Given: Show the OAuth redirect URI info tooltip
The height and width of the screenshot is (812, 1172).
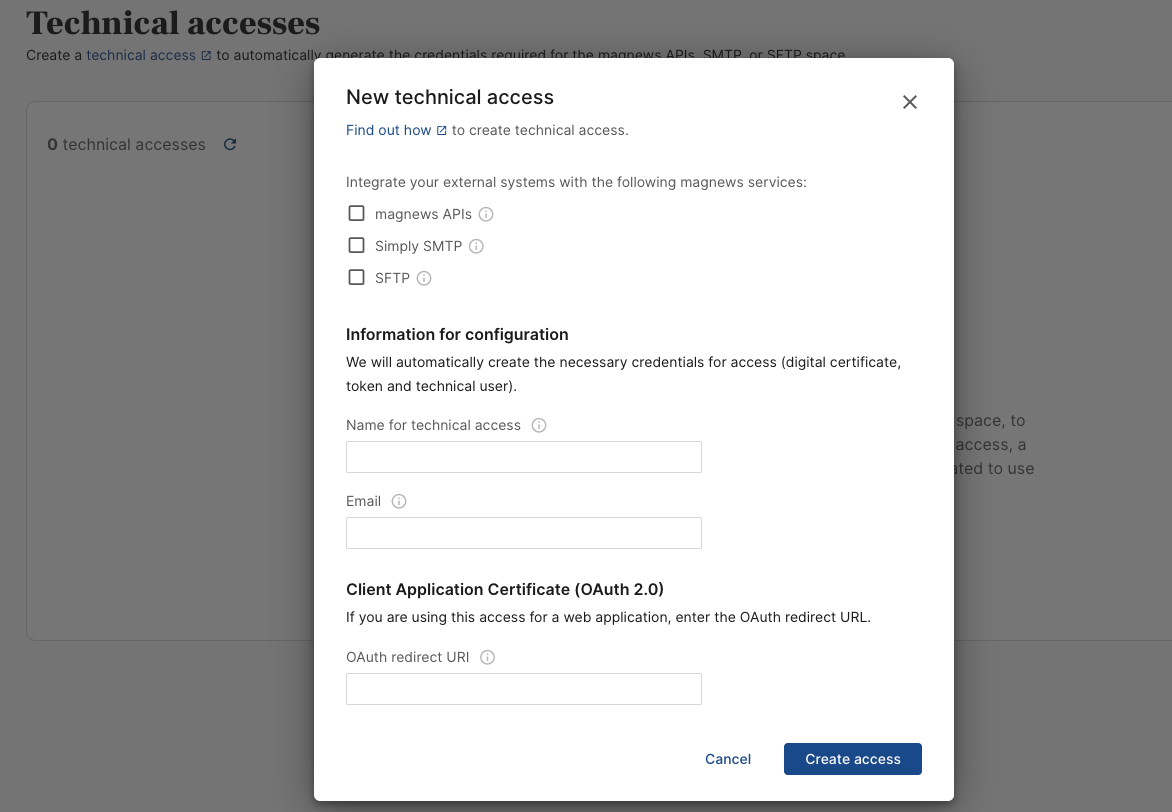Looking at the screenshot, I should coord(488,657).
